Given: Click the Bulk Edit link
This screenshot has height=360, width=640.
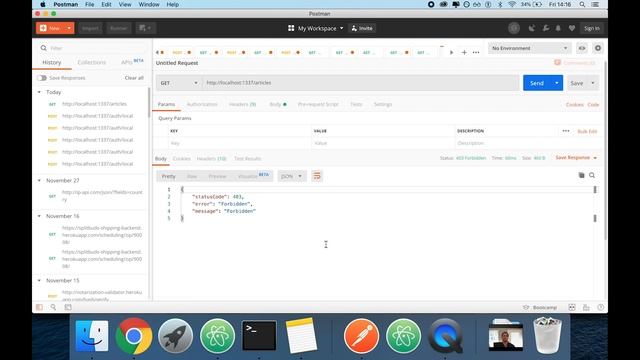Looking at the screenshot, I should (x=587, y=131).
